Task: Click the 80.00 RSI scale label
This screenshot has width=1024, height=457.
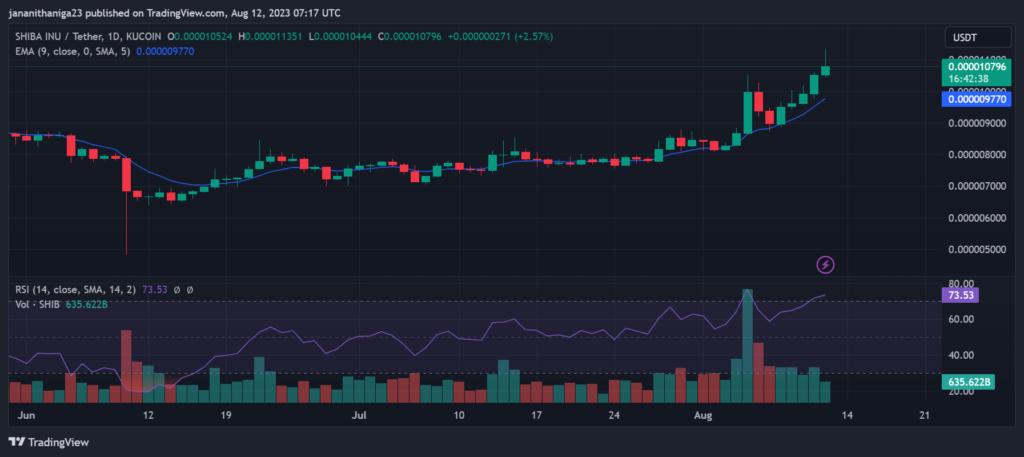Action: point(962,284)
